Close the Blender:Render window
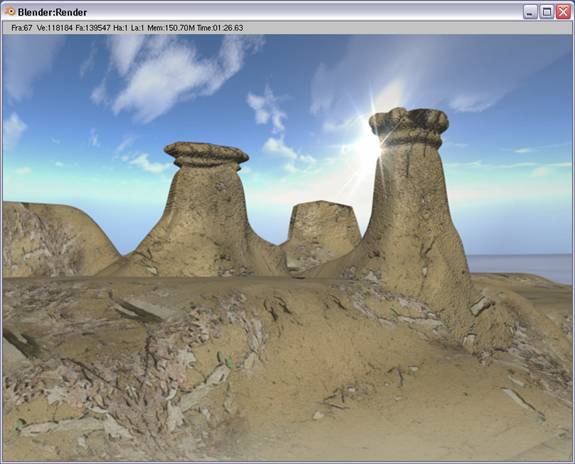 click(563, 12)
